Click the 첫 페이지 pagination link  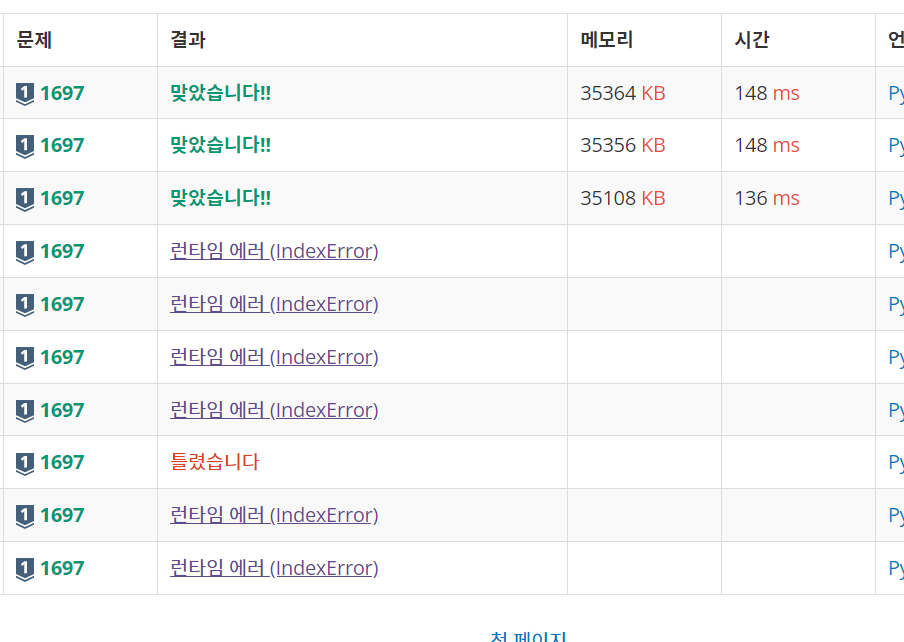[x=528, y=636]
